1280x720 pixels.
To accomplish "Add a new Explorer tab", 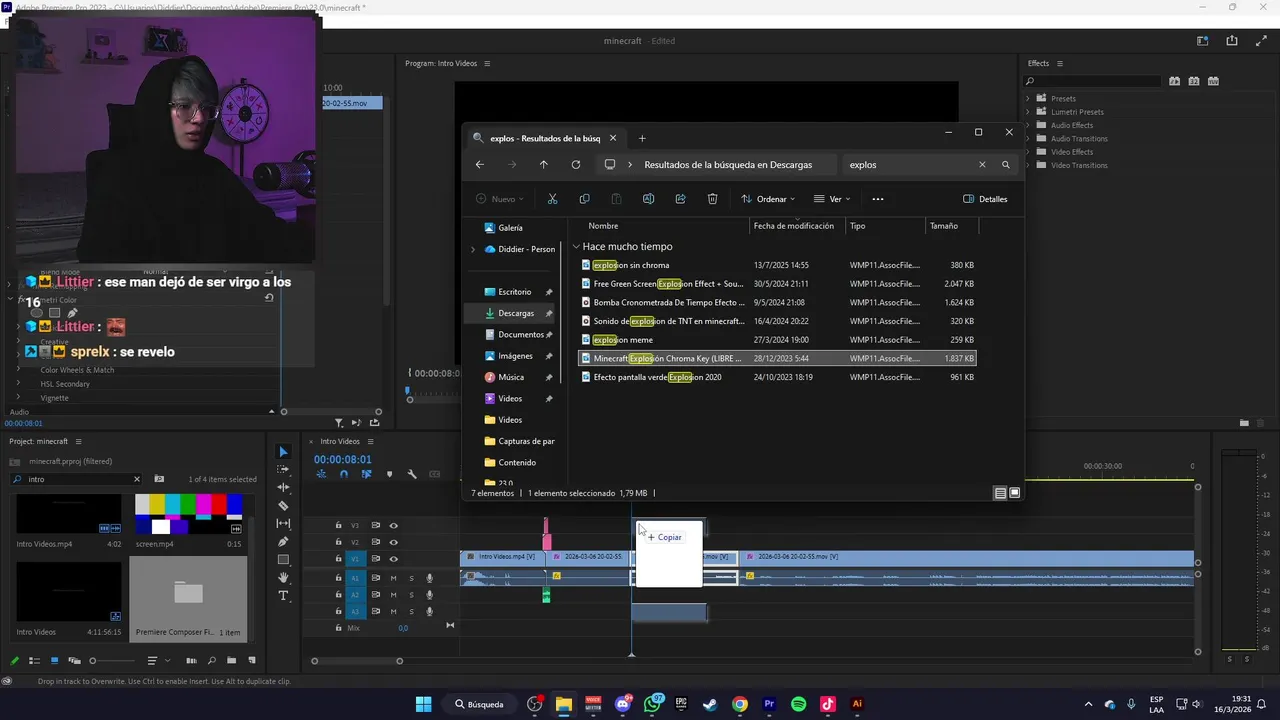I will [x=642, y=138].
